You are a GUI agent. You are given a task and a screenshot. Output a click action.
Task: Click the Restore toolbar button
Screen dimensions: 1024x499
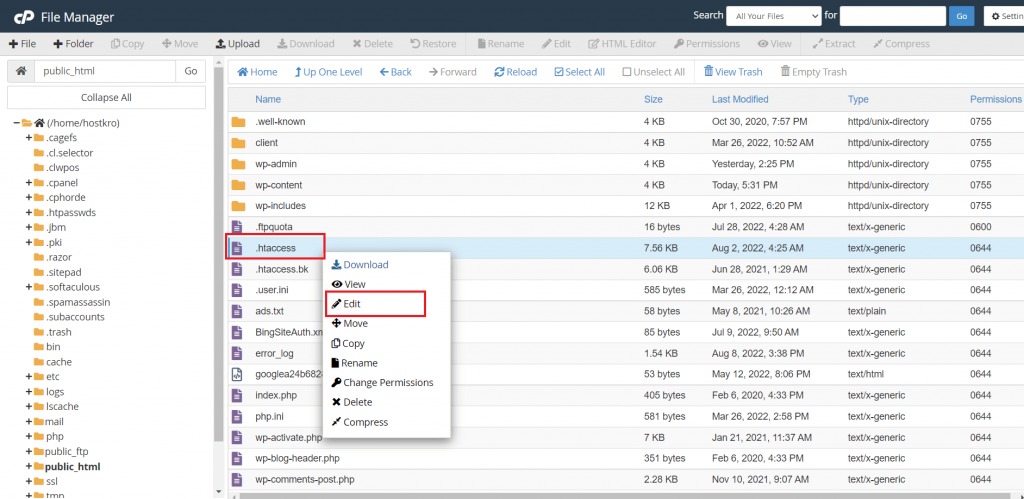point(433,44)
